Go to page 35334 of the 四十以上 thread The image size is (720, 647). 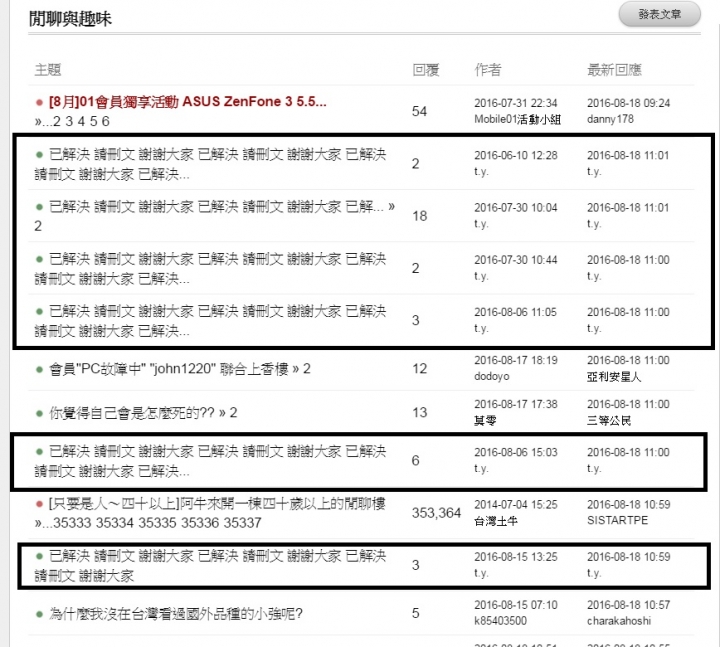115,523
